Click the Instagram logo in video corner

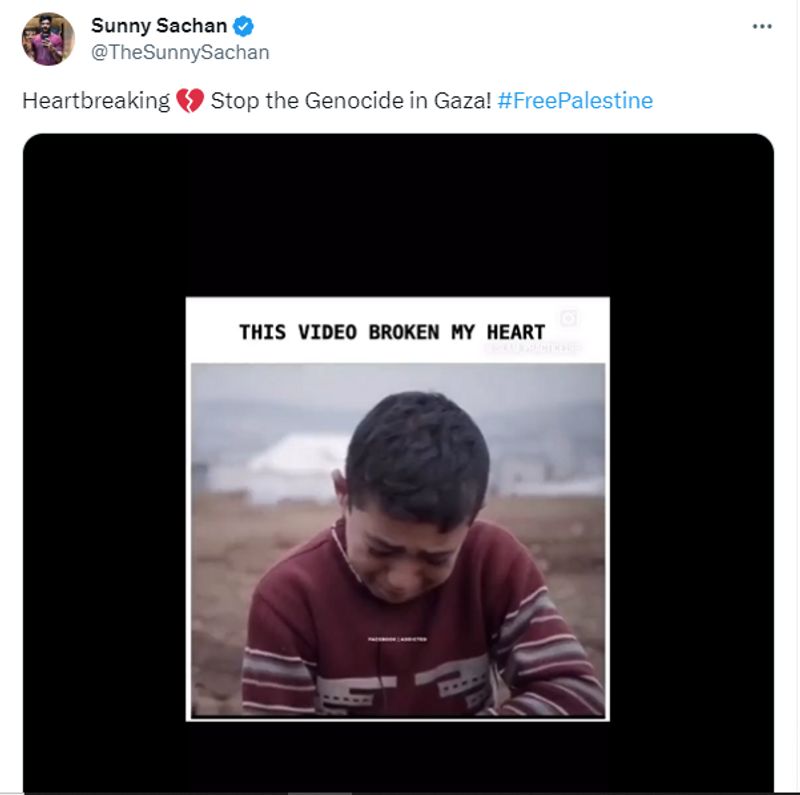(x=569, y=318)
